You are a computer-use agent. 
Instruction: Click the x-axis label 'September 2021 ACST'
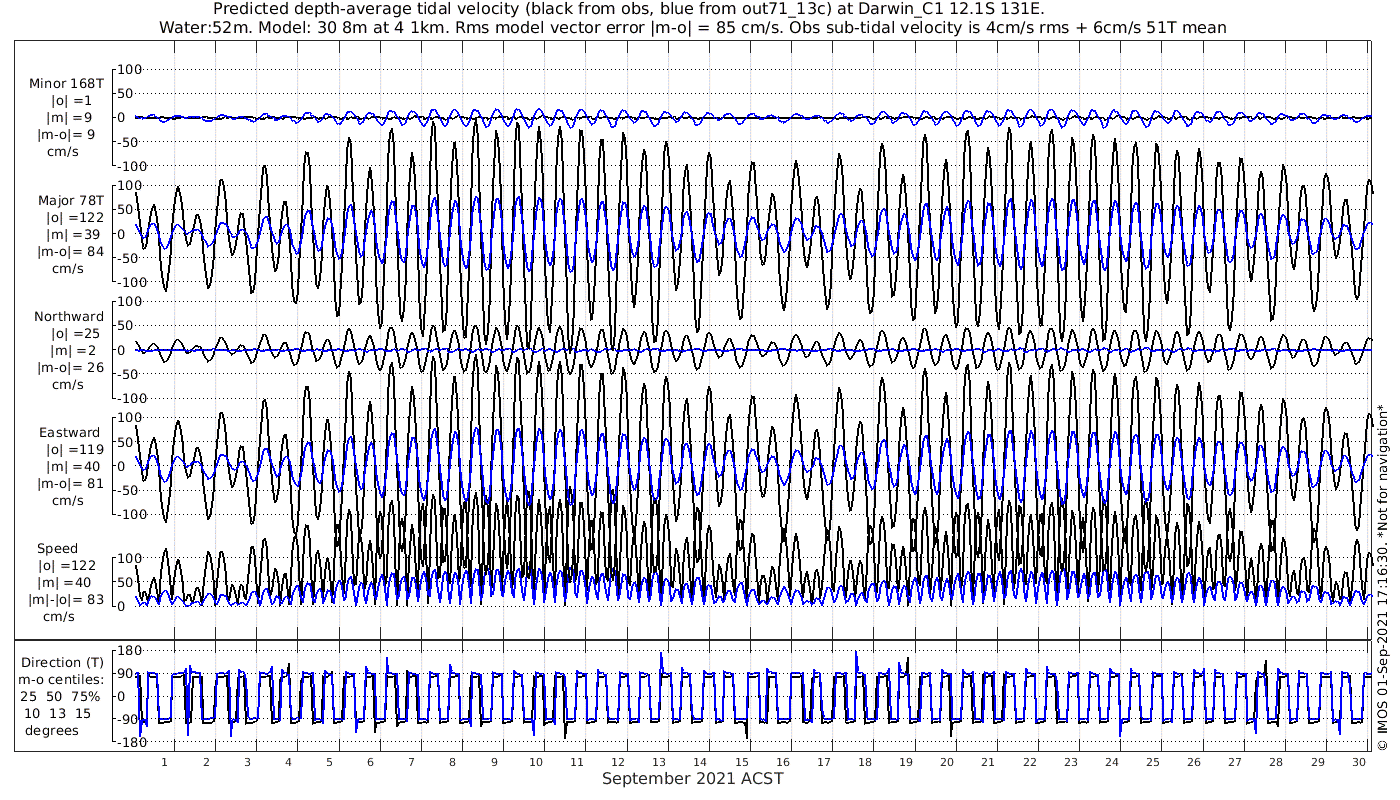(693, 778)
